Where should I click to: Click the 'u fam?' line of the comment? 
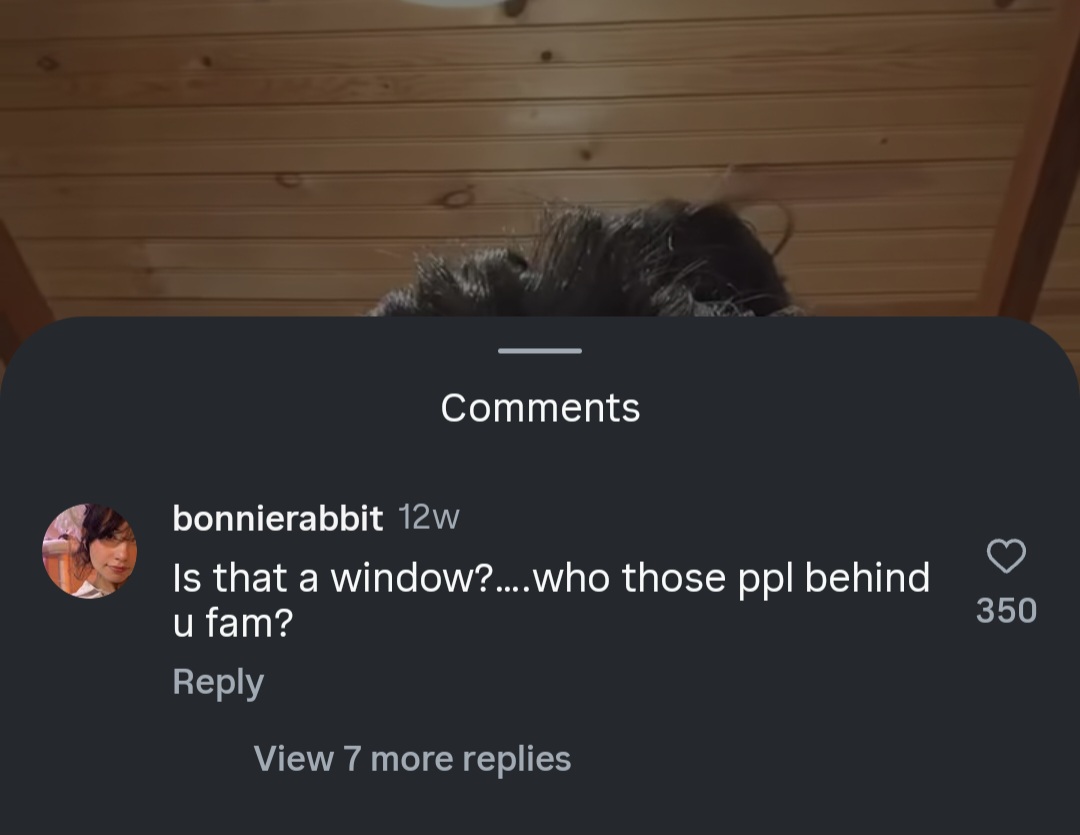coord(233,623)
